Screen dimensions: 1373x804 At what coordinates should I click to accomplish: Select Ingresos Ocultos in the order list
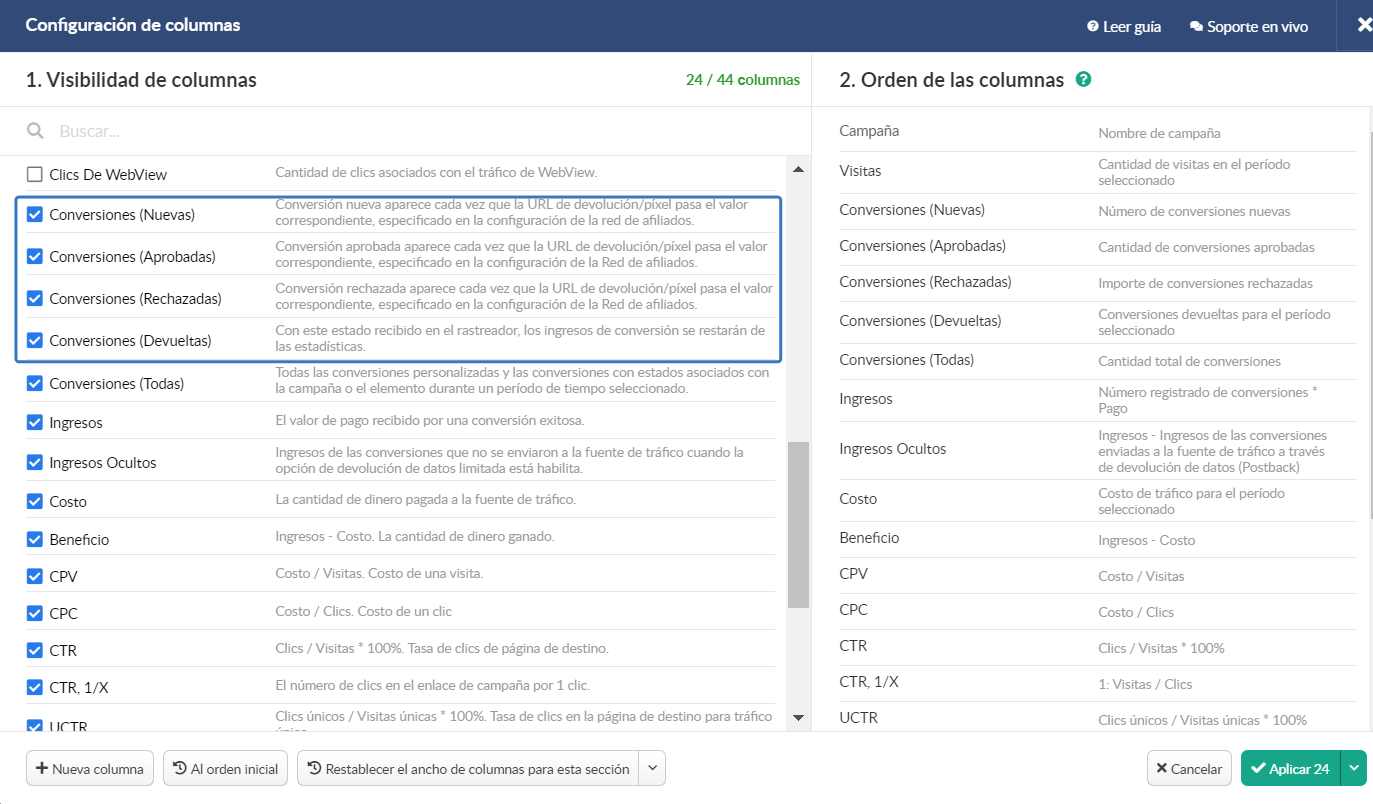[1098, 449]
